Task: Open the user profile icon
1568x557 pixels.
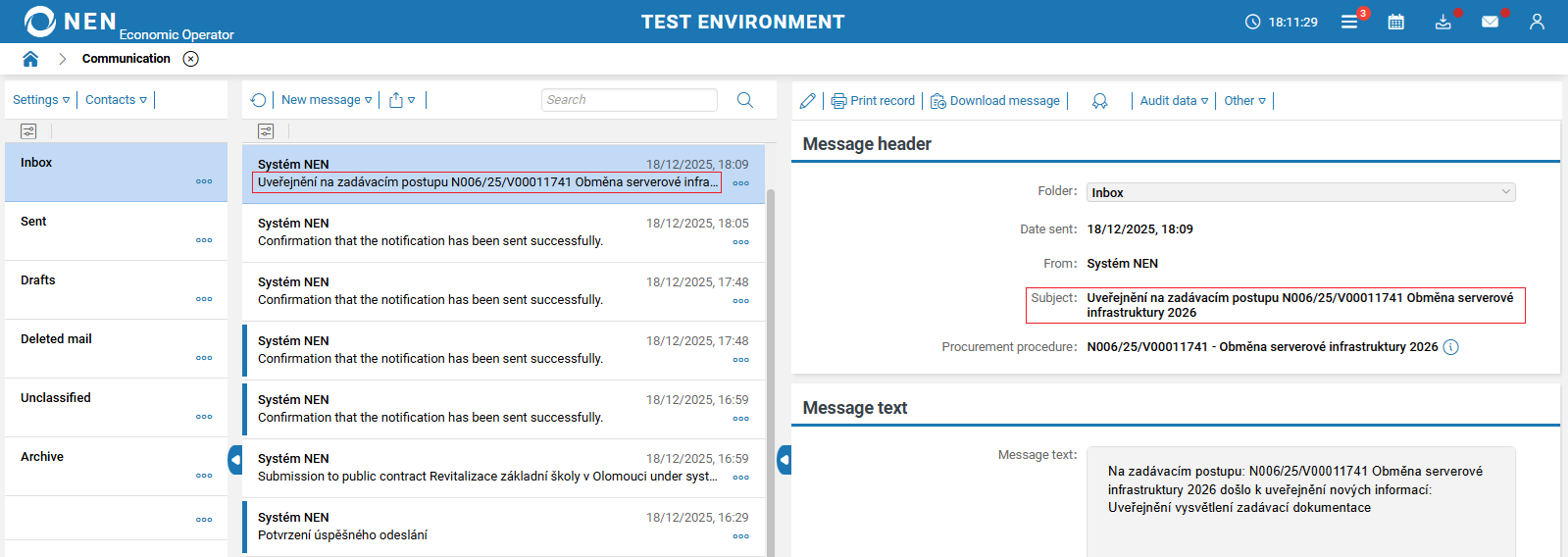Action: pos(1537,22)
